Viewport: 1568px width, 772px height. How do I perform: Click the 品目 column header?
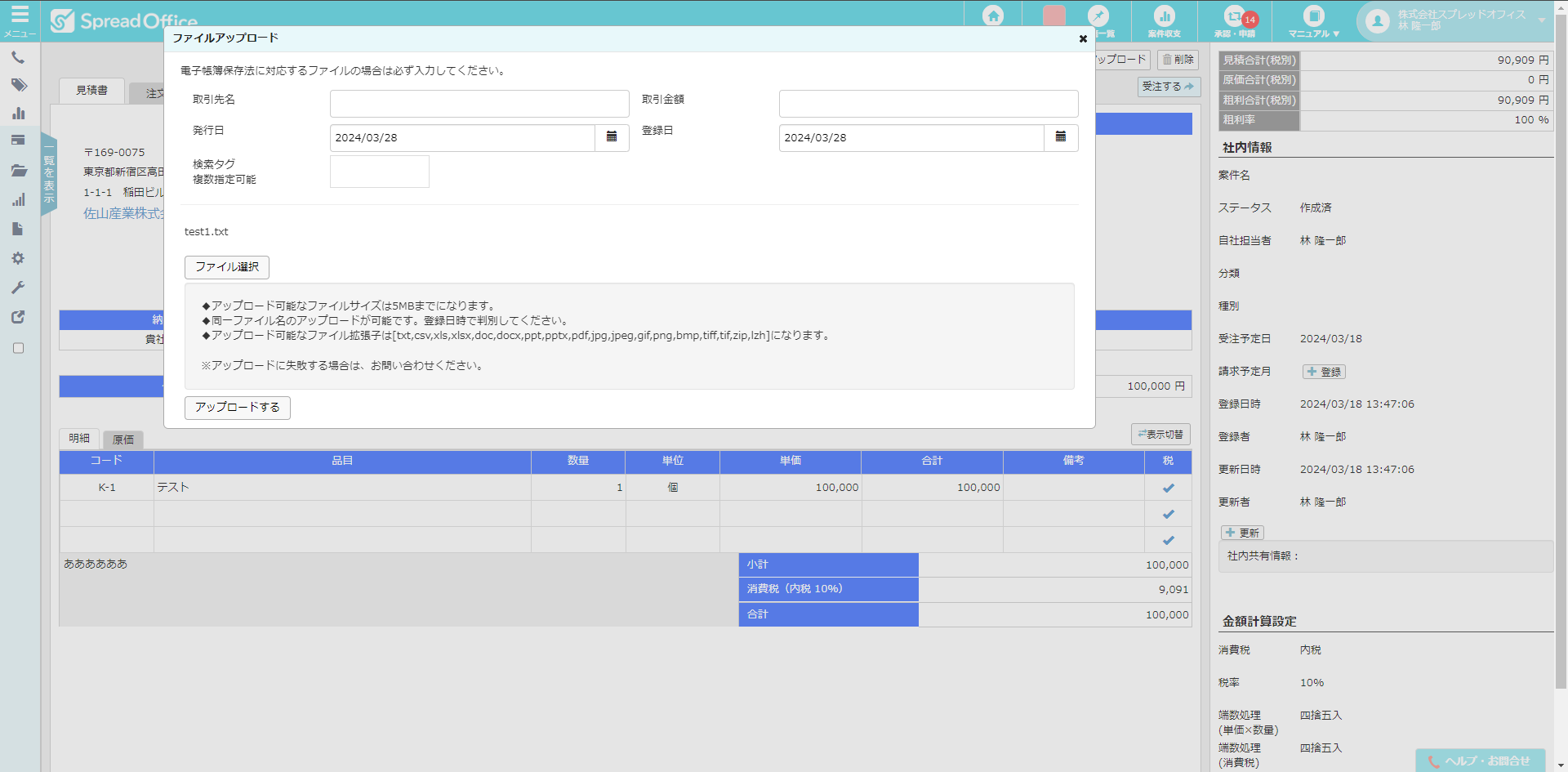(x=342, y=462)
